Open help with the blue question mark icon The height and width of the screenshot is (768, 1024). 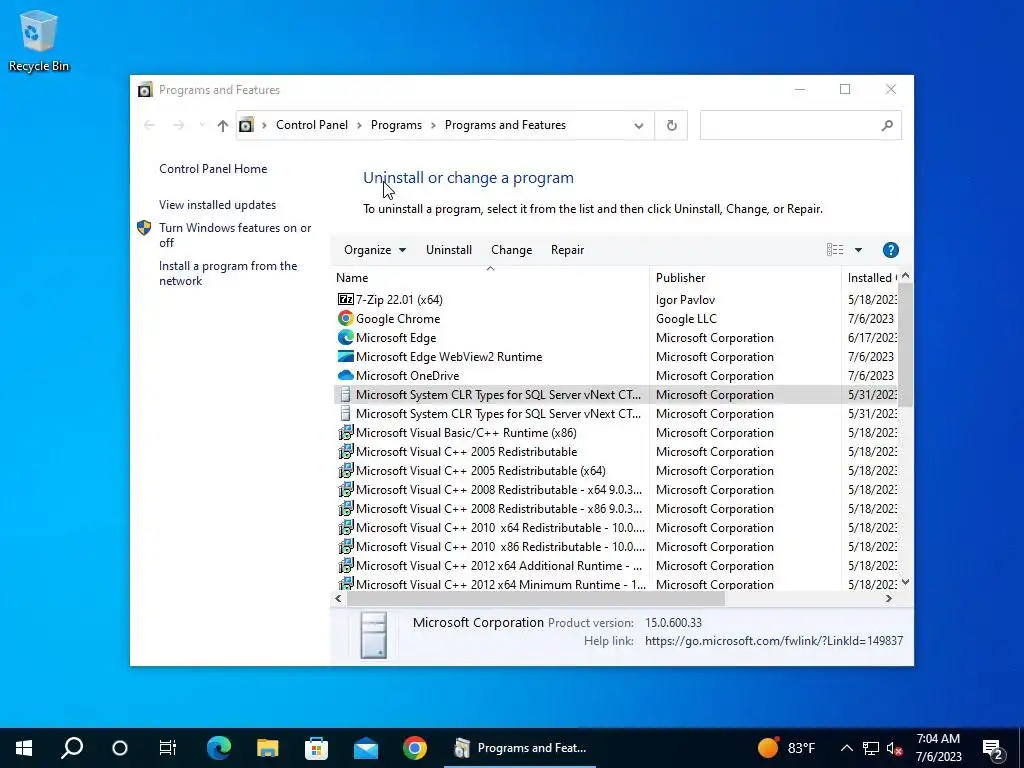pos(890,249)
